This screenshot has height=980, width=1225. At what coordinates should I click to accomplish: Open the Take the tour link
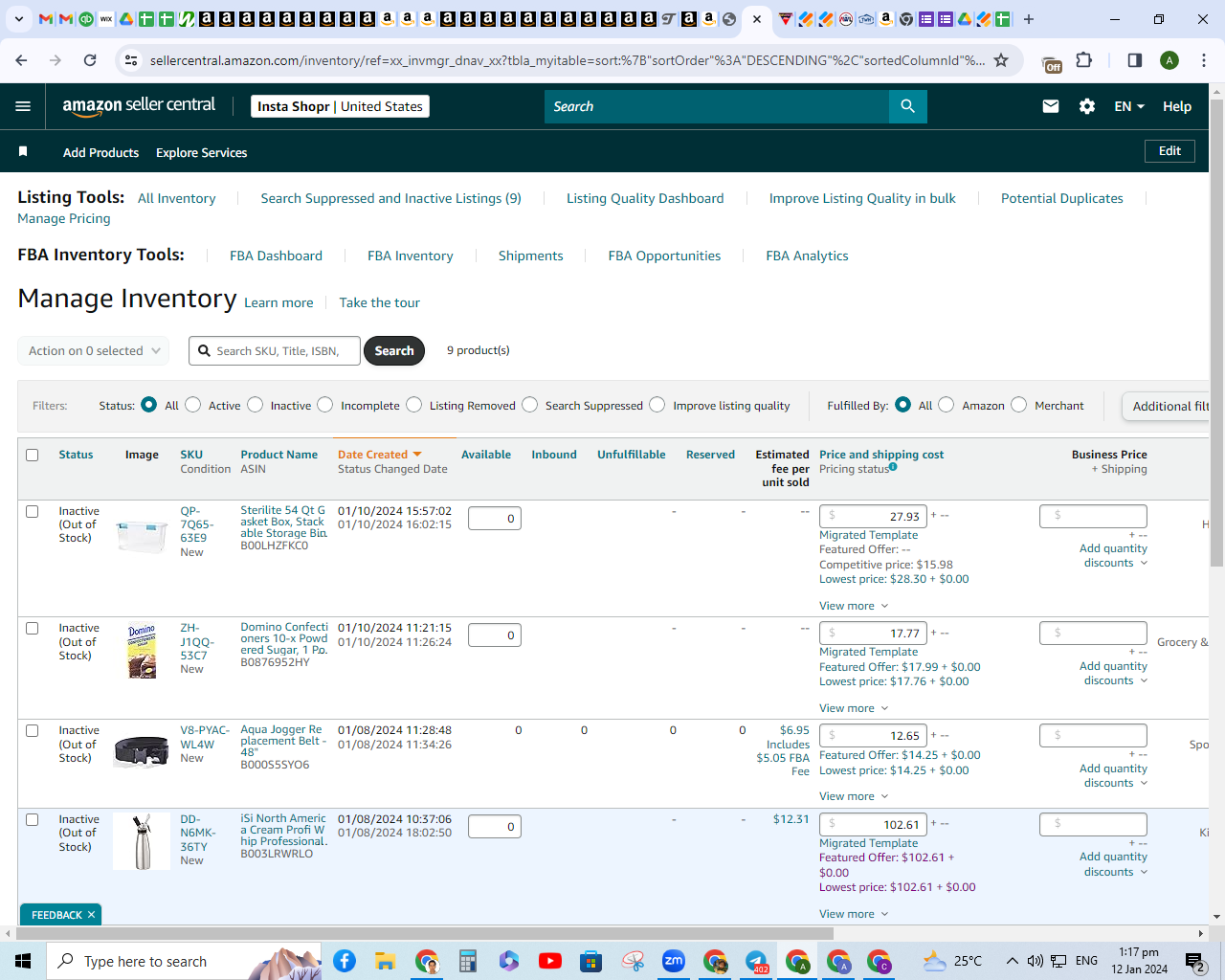[379, 302]
